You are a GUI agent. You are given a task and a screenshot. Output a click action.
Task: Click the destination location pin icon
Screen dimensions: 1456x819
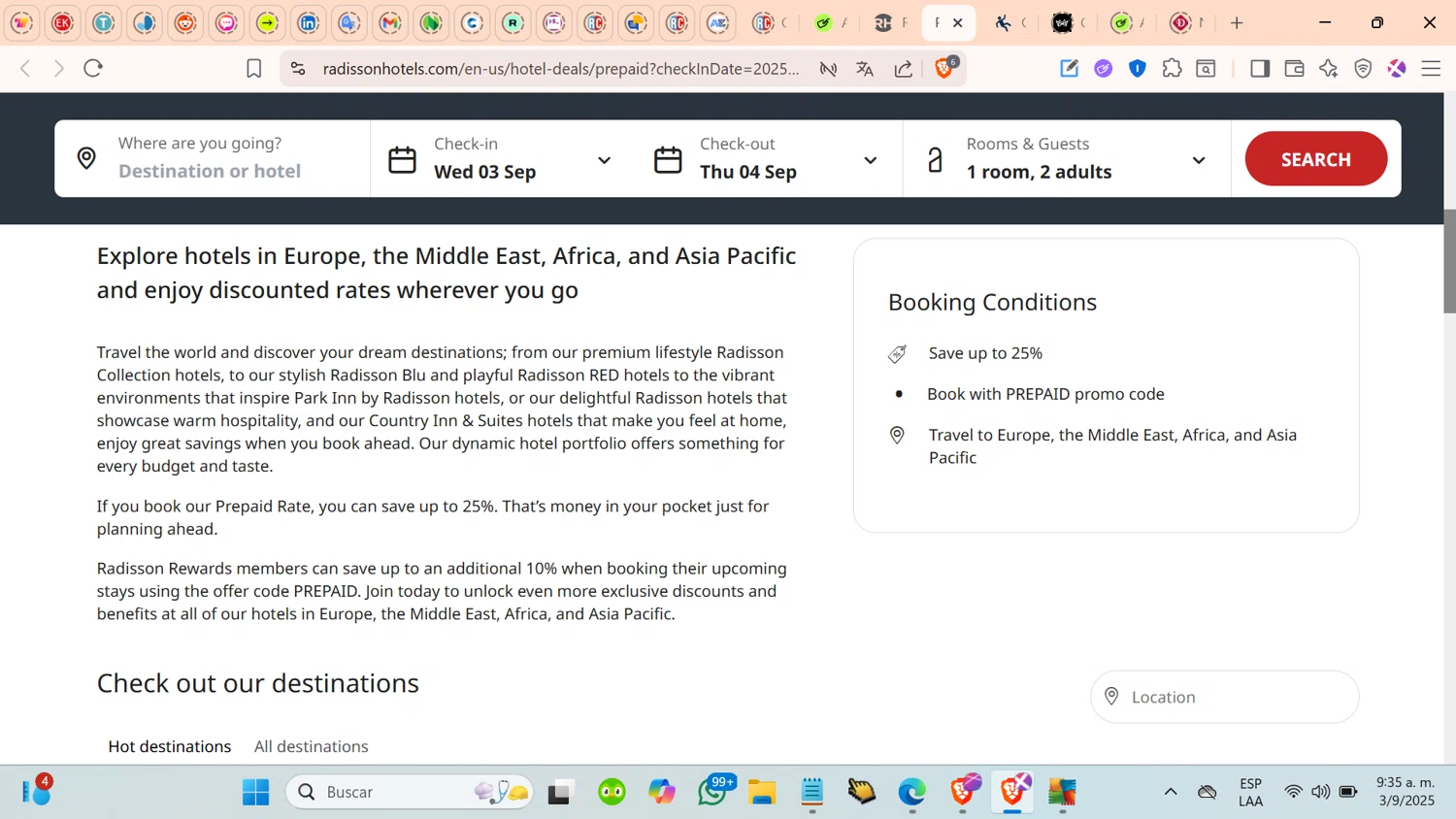pos(86,158)
